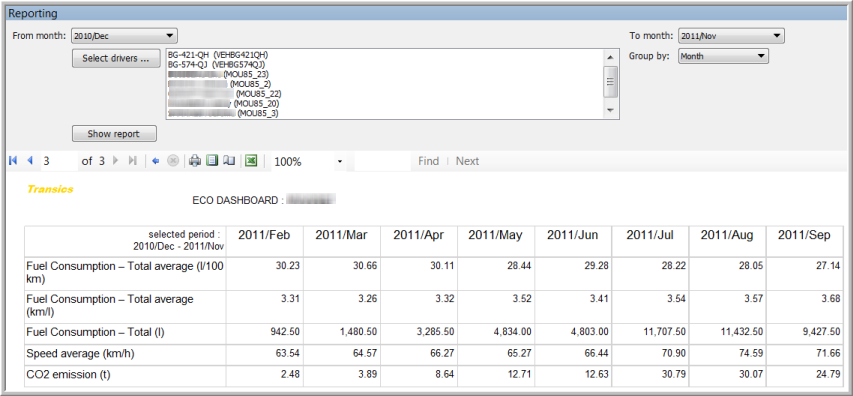Select the driver entry MOU85_3

coord(223,113)
